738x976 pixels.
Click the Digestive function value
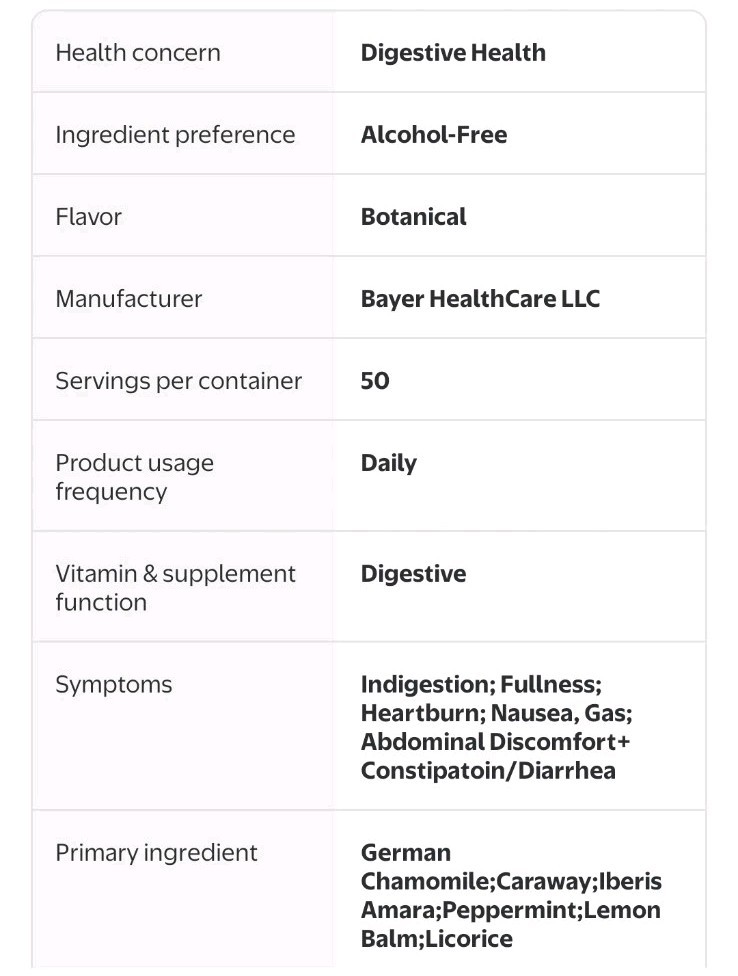click(x=413, y=574)
